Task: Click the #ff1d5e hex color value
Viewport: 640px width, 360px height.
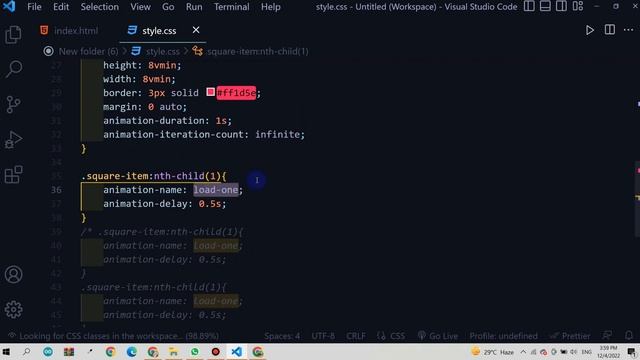Action: tap(236, 93)
